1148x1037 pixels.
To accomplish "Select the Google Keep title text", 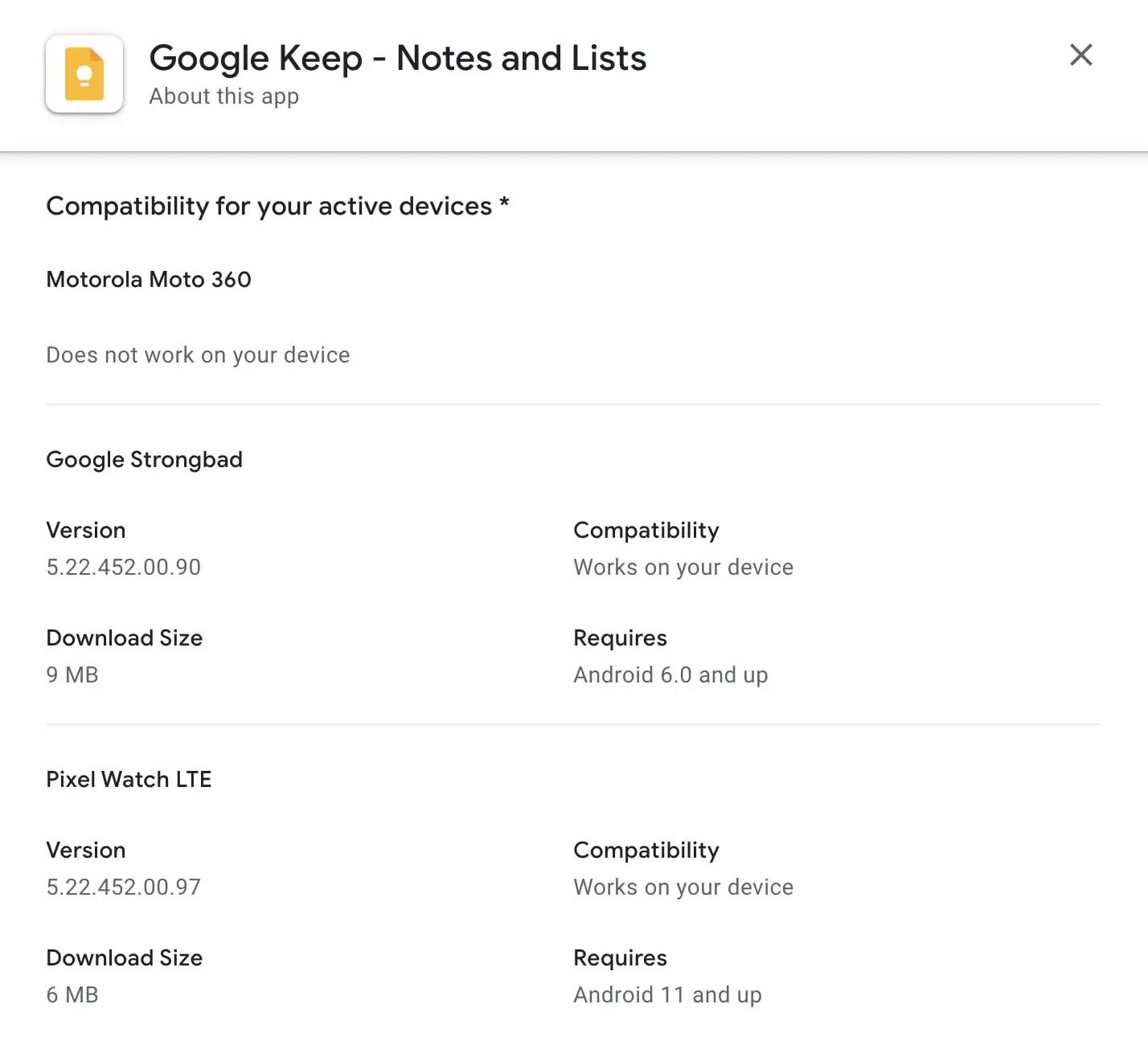I will pos(397,57).
